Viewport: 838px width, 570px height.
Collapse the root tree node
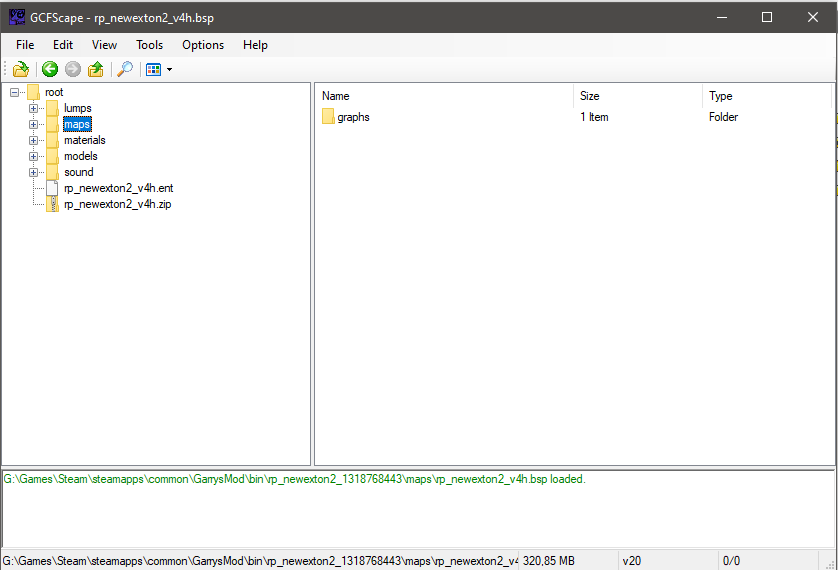pos(14,92)
